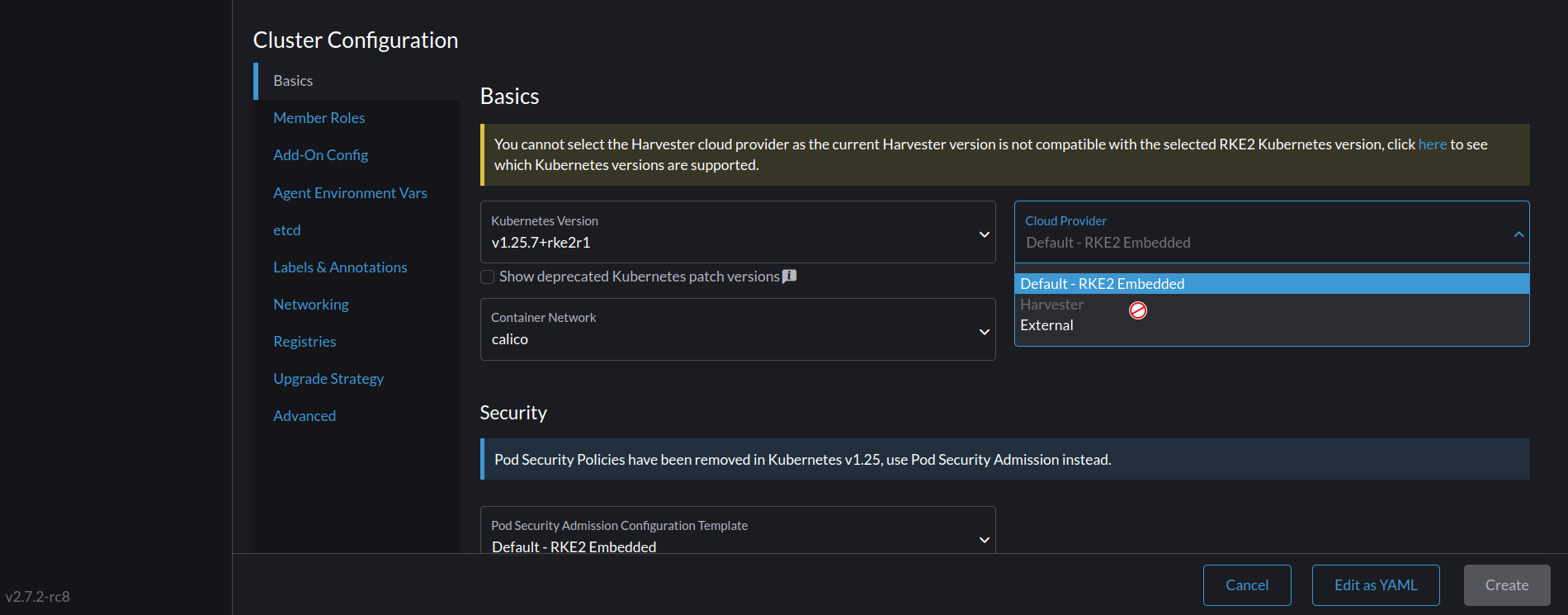Open the etcd tab
Screen dimensions: 1568x615
pyautogui.click(x=286, y=230)
